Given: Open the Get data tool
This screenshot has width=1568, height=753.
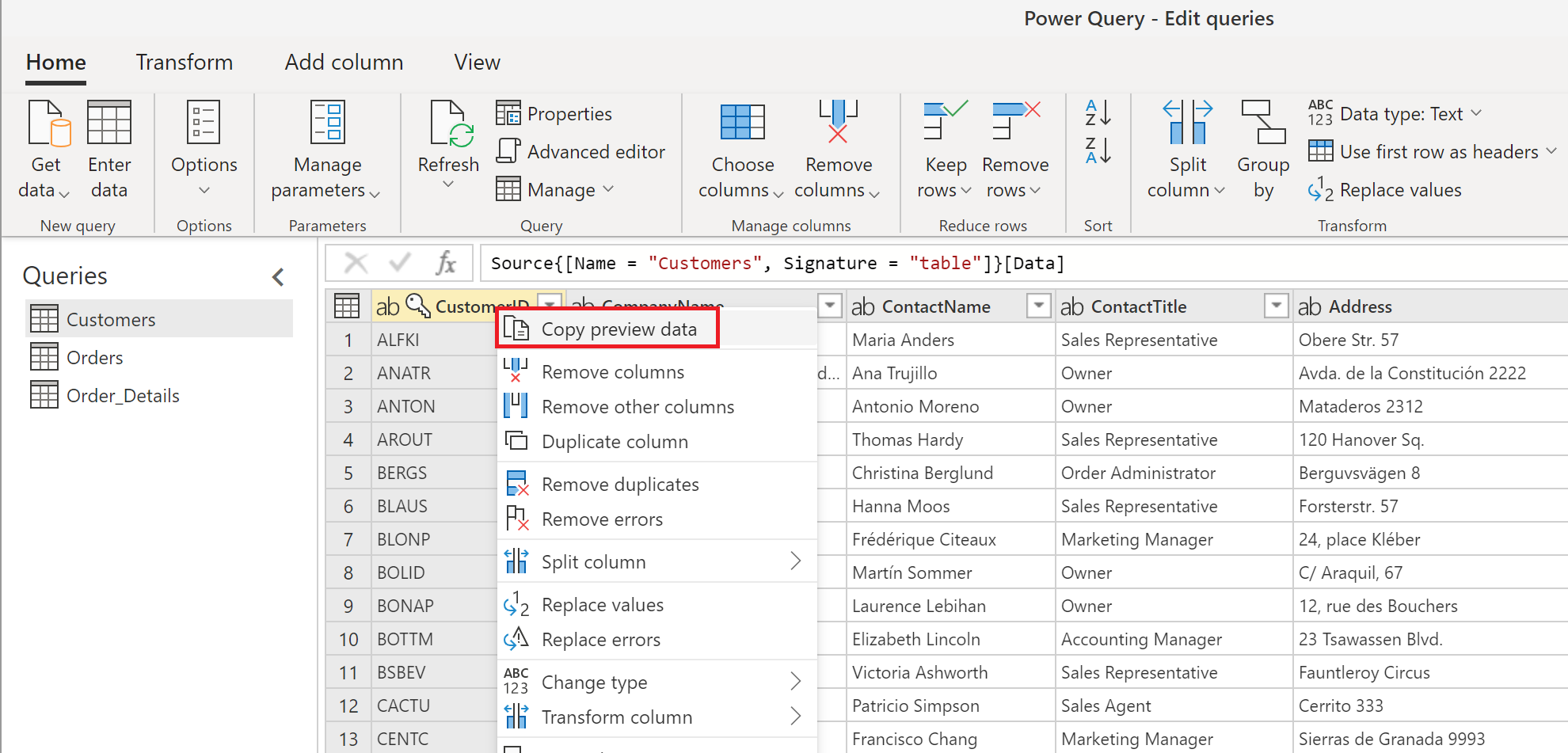Looking at the screenshot, I should 45,150.
